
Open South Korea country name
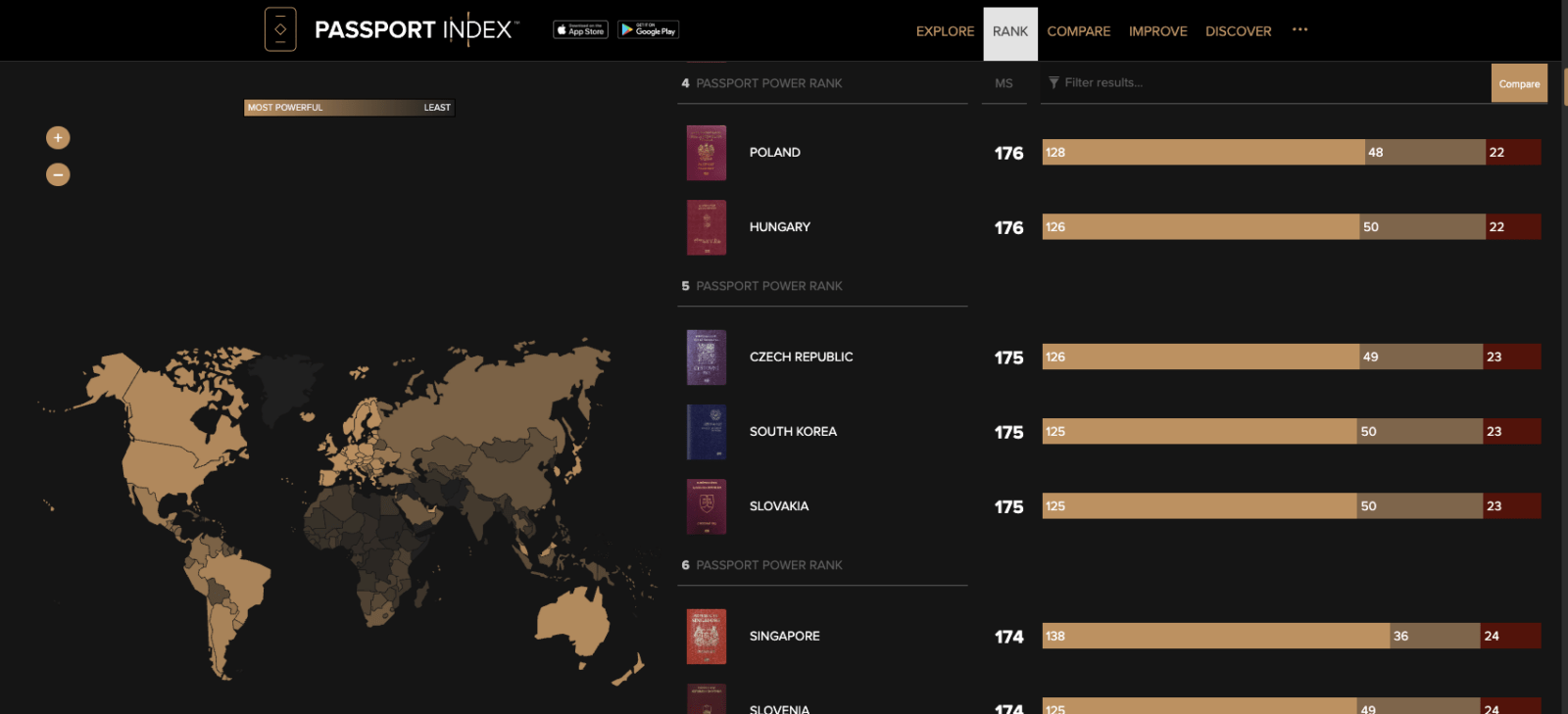793,432
